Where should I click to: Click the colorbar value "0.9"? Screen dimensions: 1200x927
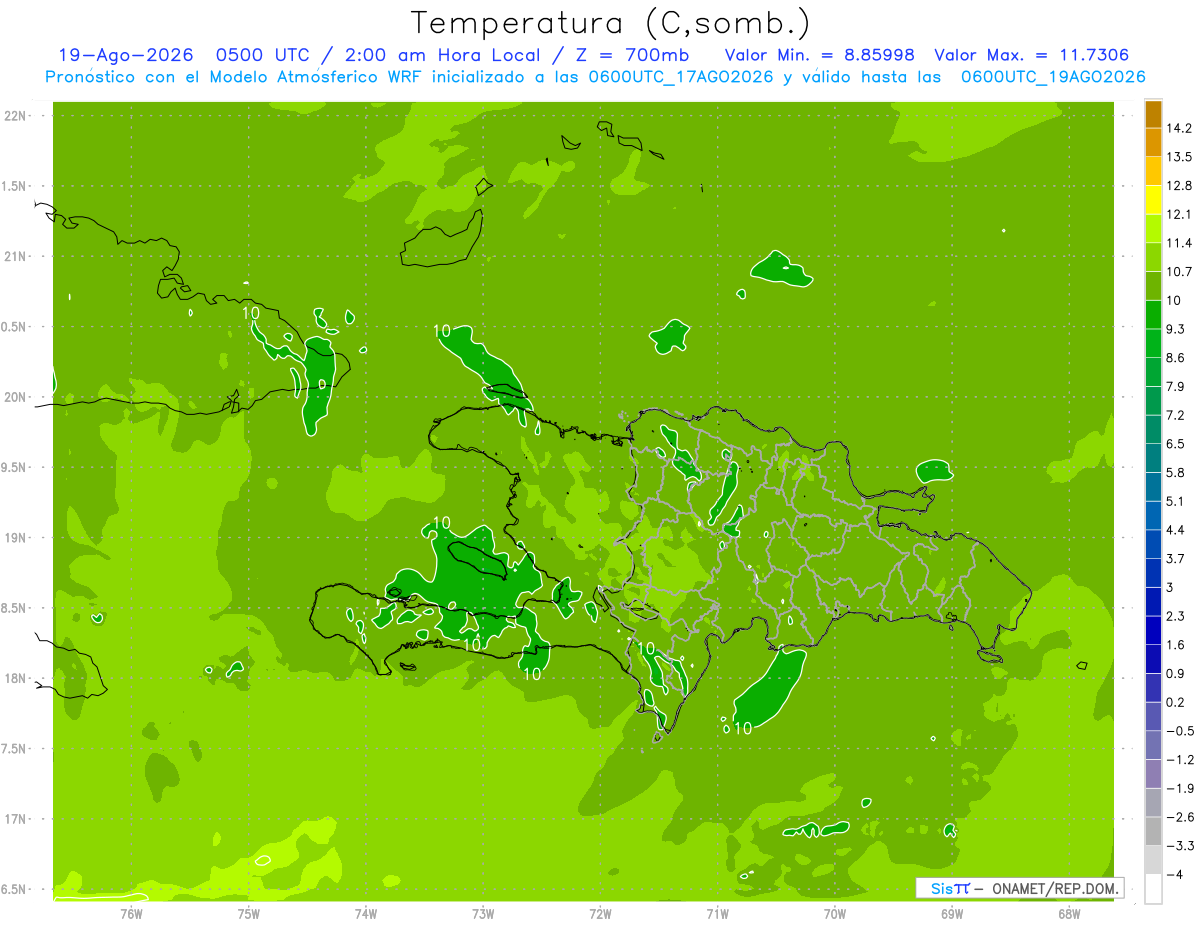[x=1176, y=673]
